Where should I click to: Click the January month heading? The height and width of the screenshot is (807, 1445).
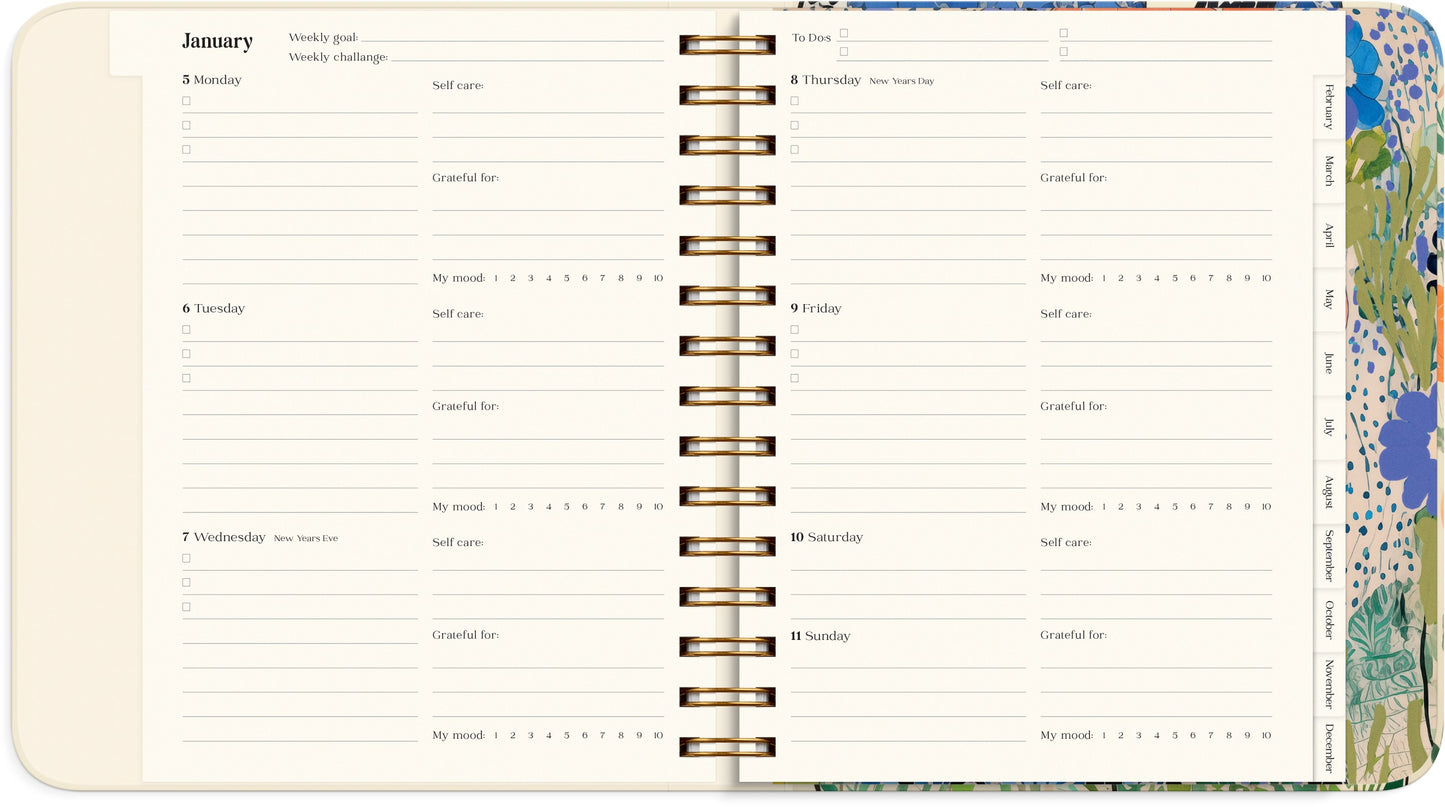[217, 41]
